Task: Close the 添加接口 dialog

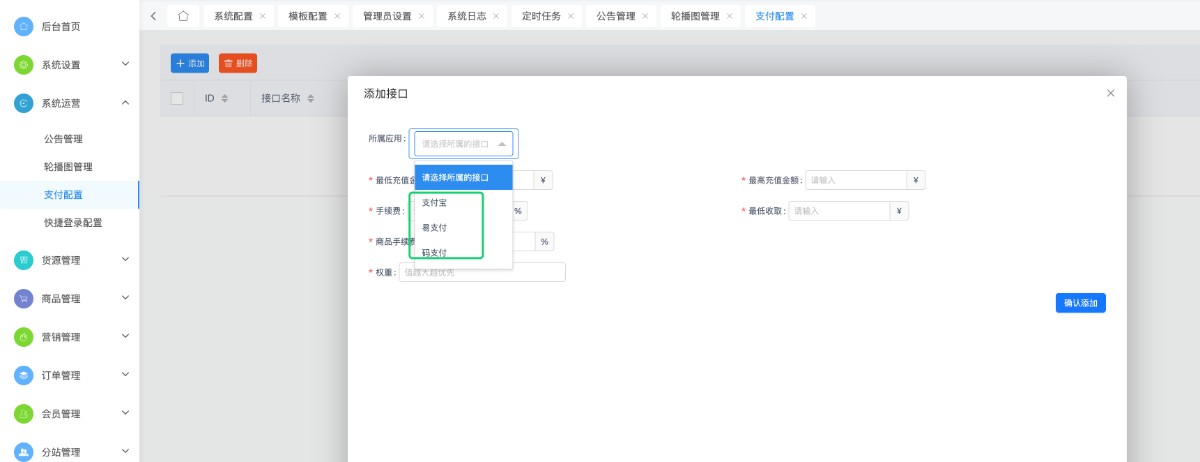Action: coord(1110,93)
